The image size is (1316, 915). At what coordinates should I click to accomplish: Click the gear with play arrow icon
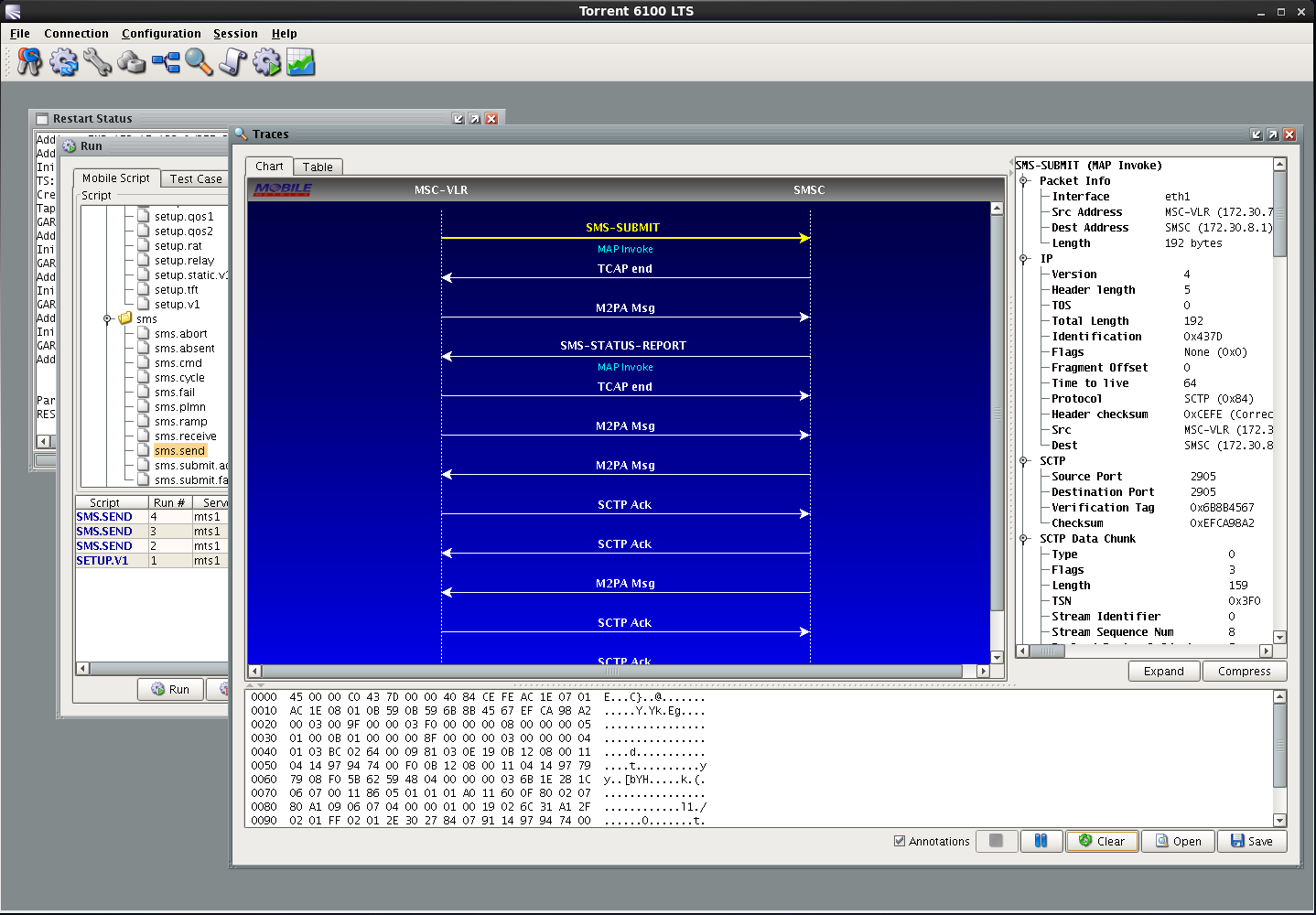(x=266, y=62)
